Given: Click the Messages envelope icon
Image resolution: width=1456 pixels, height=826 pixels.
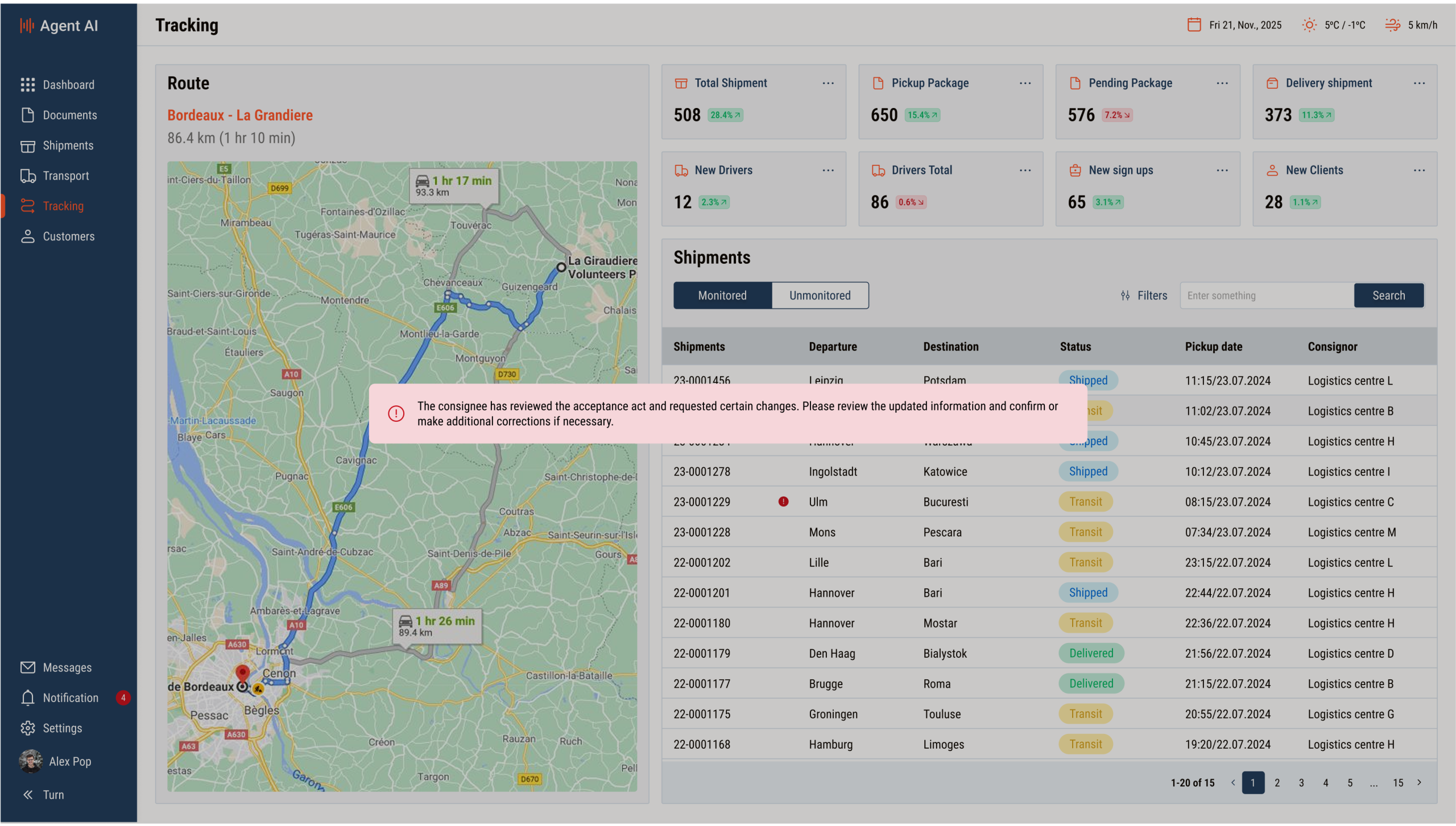Looking at the screenshot, I should pos(27,667).
